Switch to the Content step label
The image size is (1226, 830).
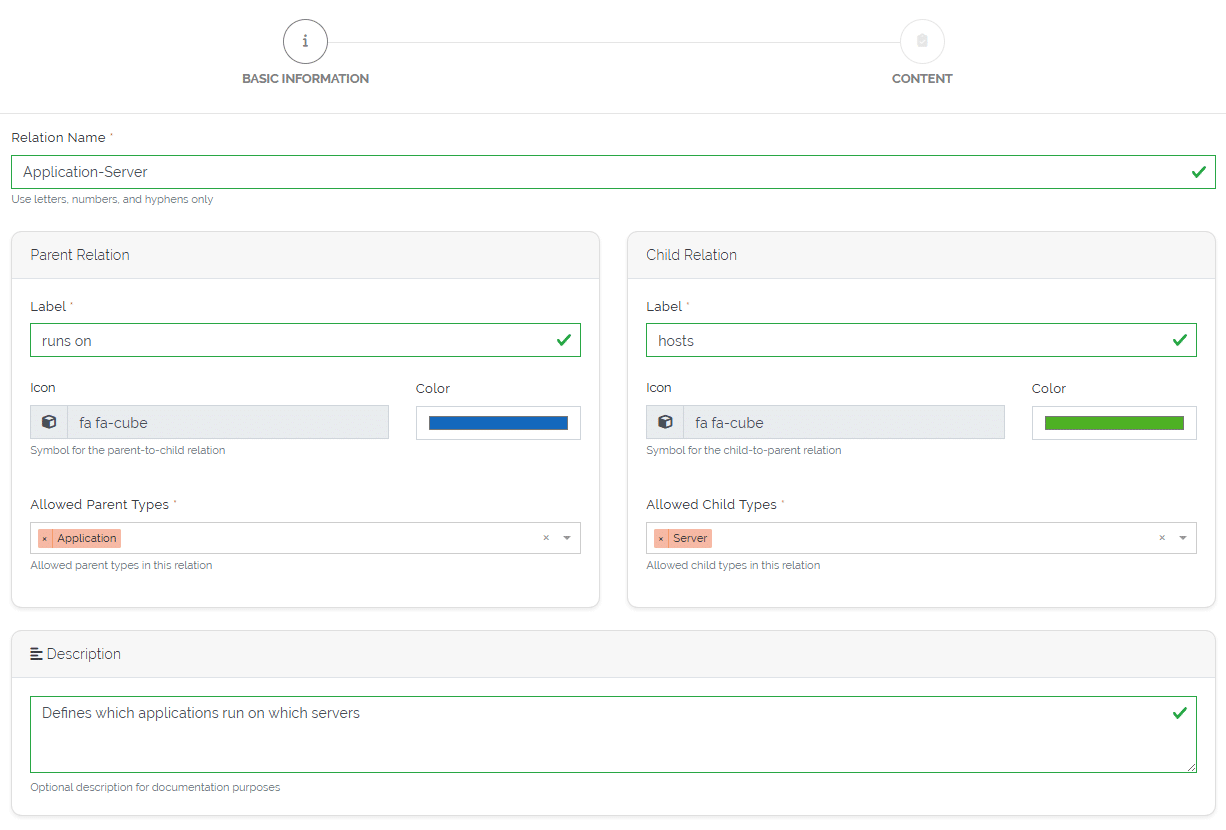pos(922,79)
